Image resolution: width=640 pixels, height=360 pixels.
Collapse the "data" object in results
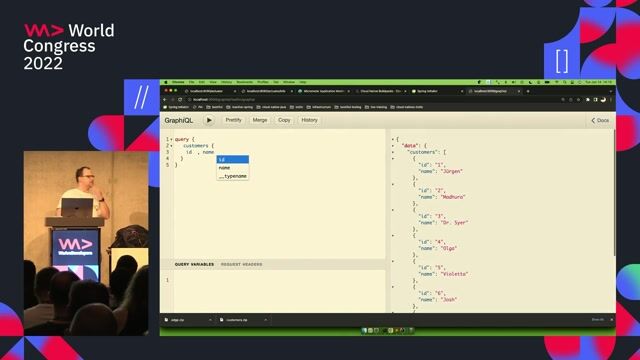[393, 146]
